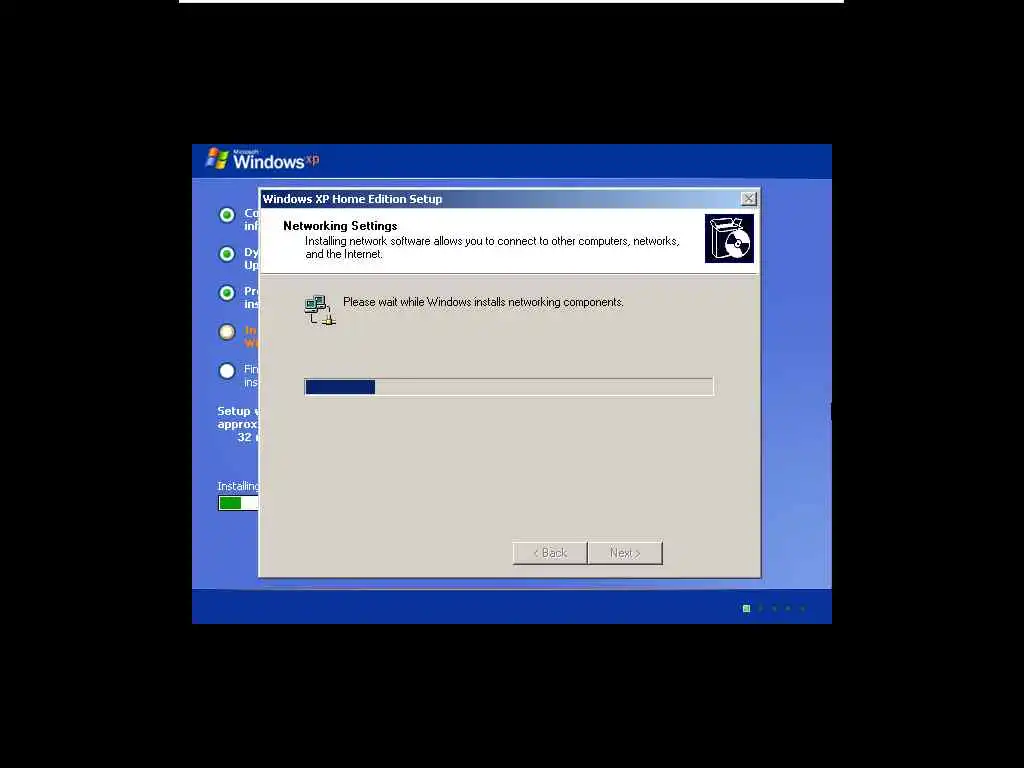Select the second completed setup step indicator
The height and width of the screenshot is (768, 1024).
(227, 254)
